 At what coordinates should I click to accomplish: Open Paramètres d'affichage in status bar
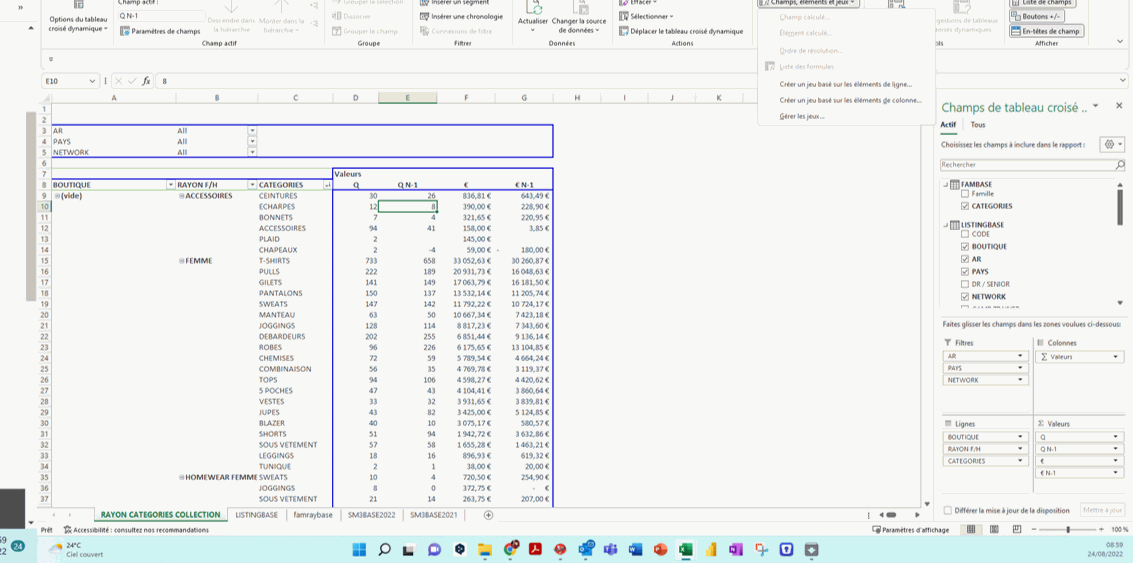(x=911, y=530)
